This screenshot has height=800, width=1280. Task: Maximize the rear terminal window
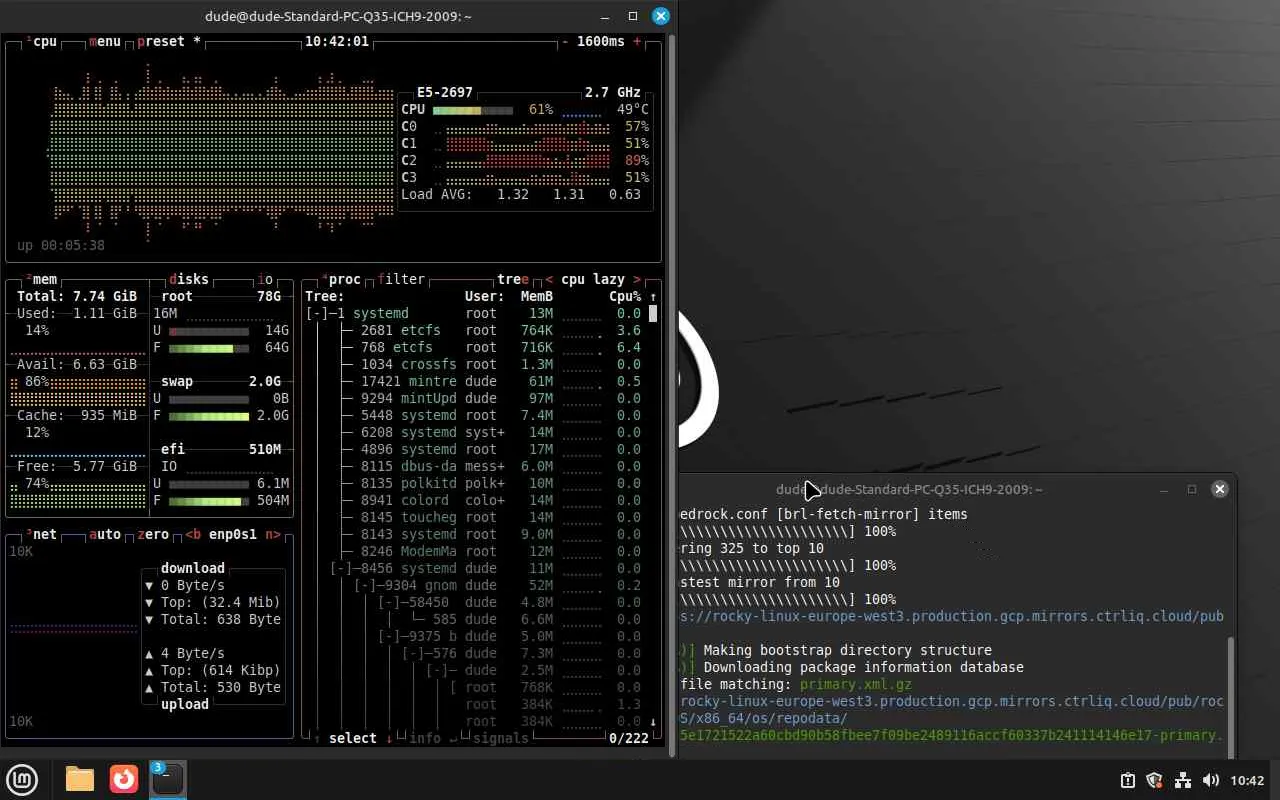pyautogui.click(x=1192, y=489)
